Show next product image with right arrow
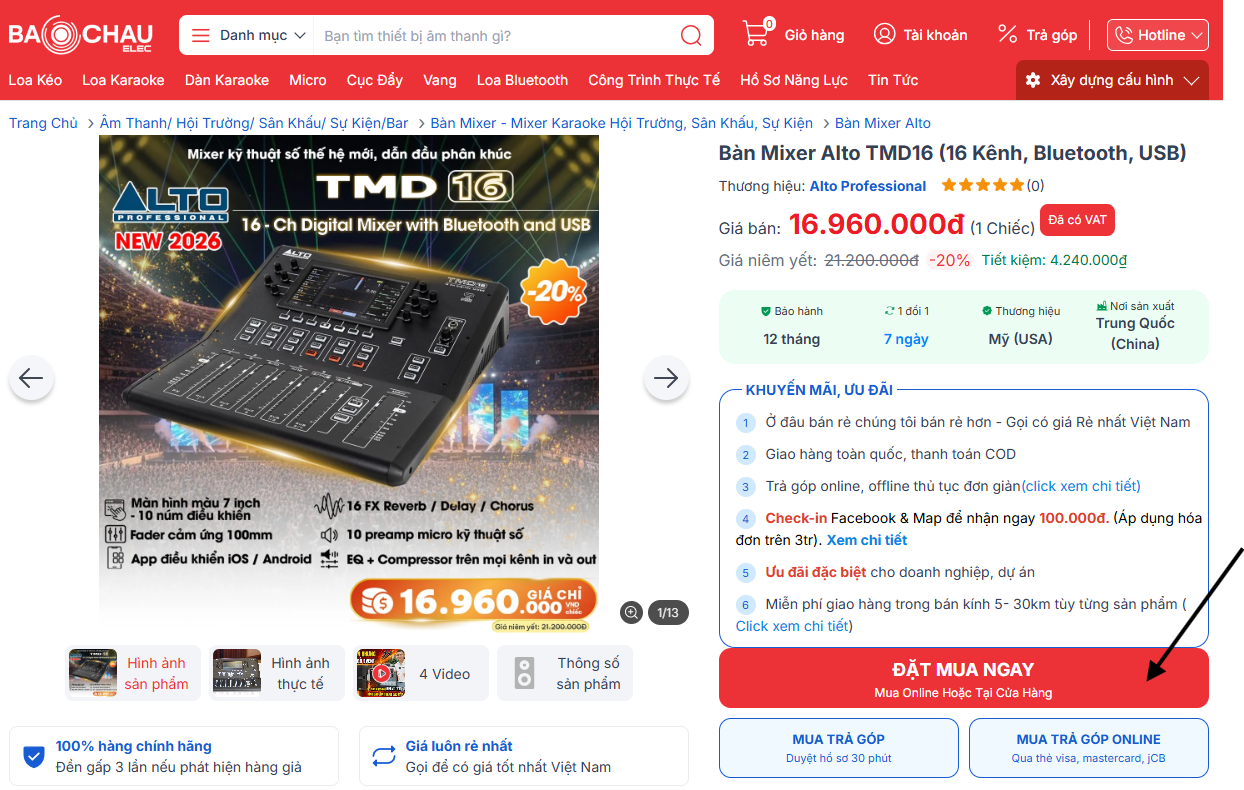Viewport: 1244px width, 790px height. coord(666,378)
